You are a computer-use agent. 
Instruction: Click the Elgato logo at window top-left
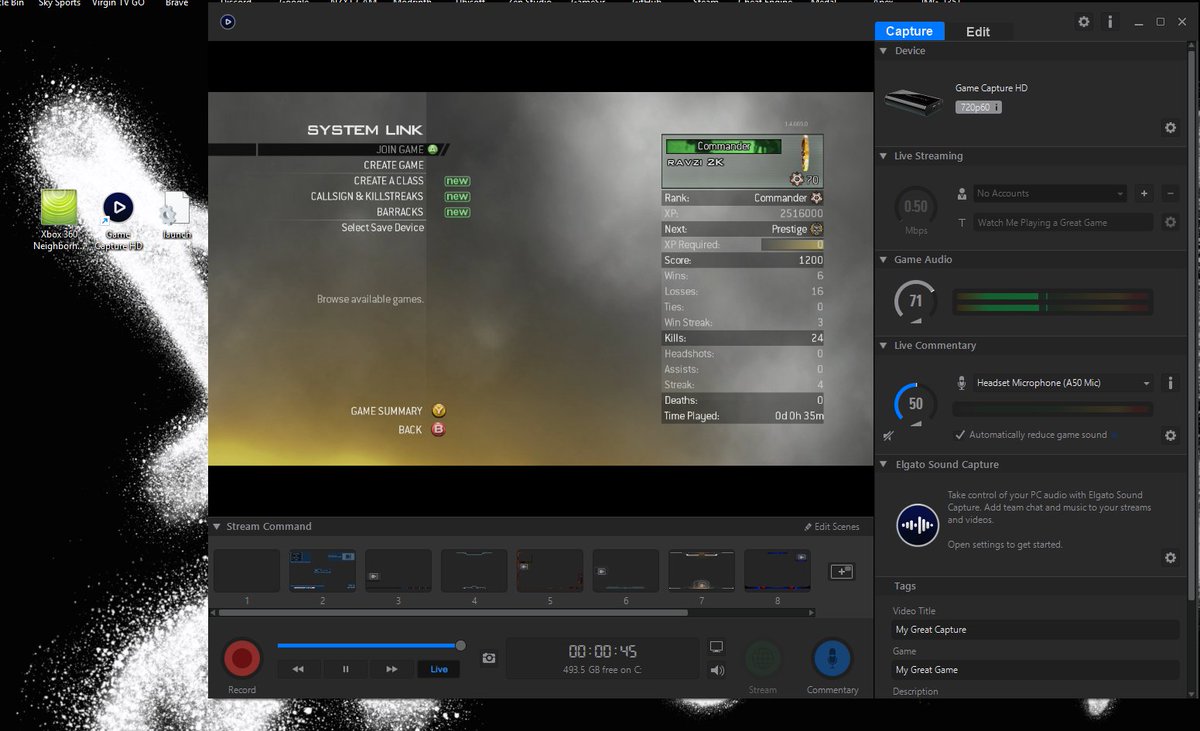pyautogui.click(x=227, y=21)
